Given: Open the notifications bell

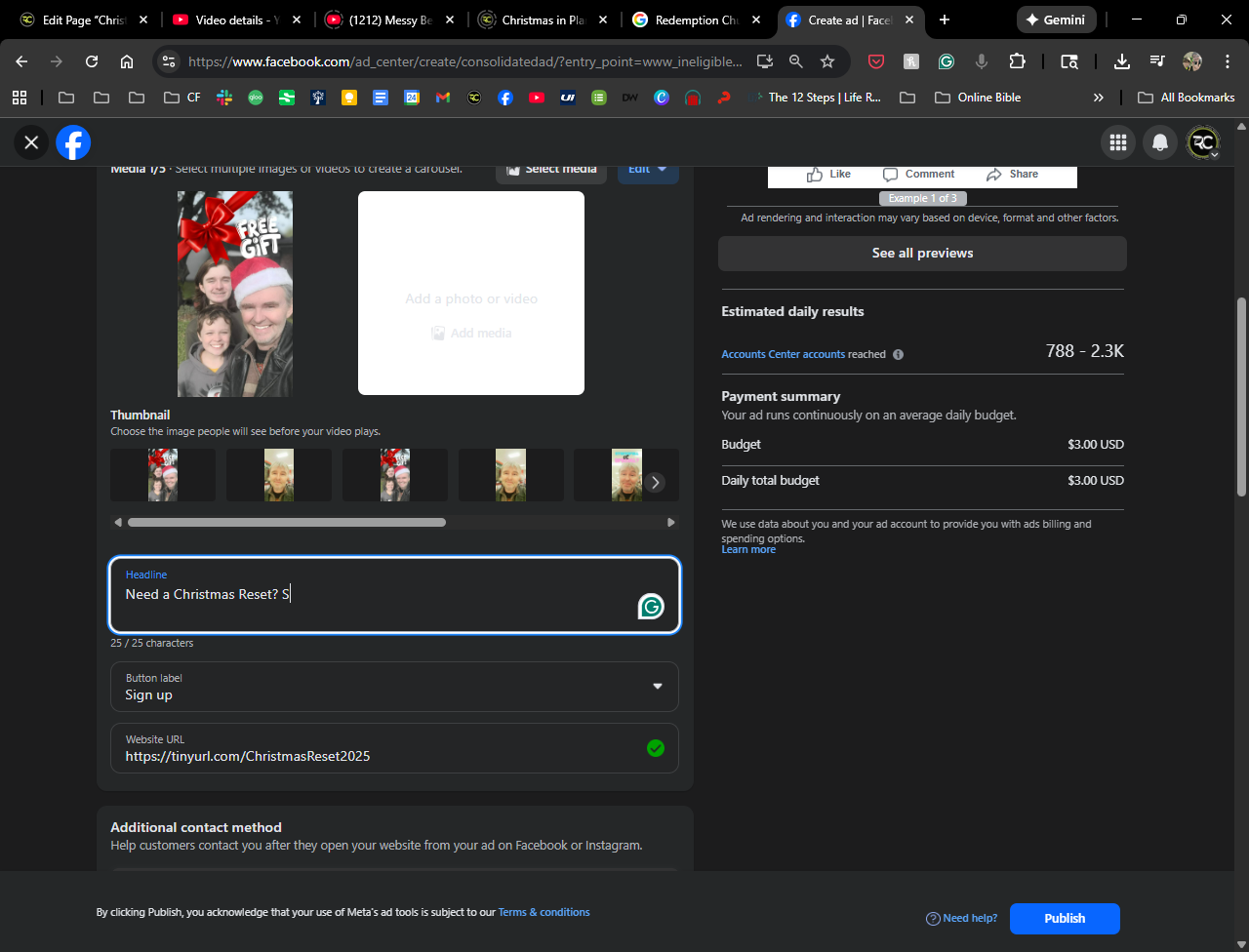Looking at the screenshot, I should [1159, 142].
